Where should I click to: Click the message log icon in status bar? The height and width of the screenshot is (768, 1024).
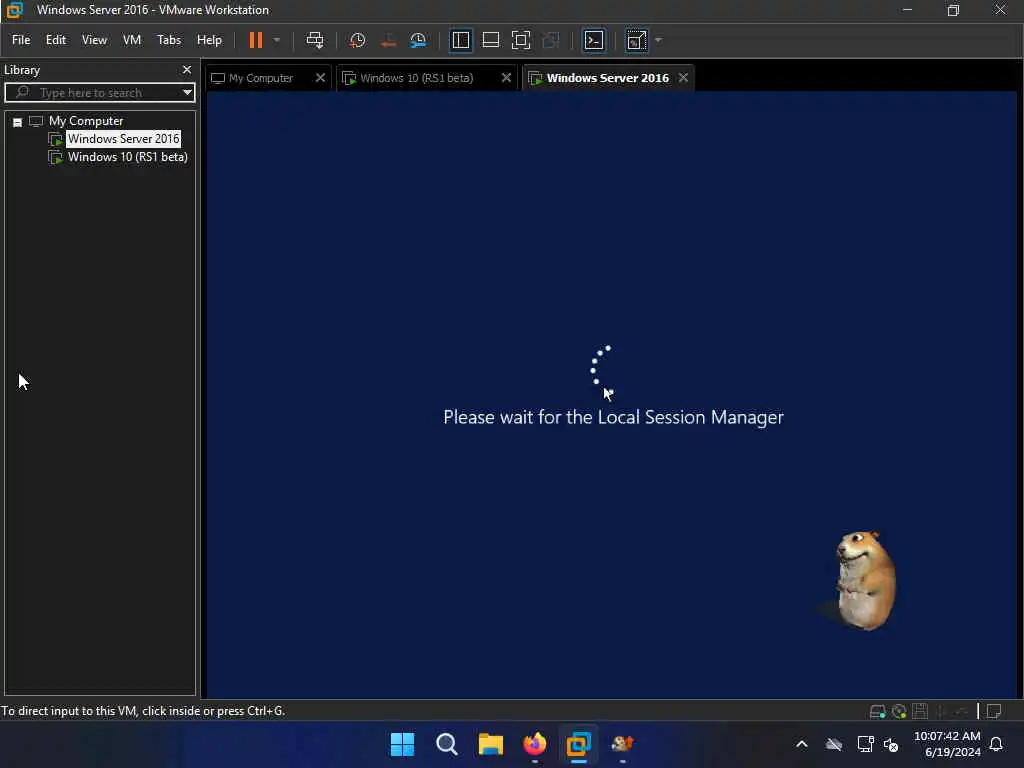[x=994, y=711]
